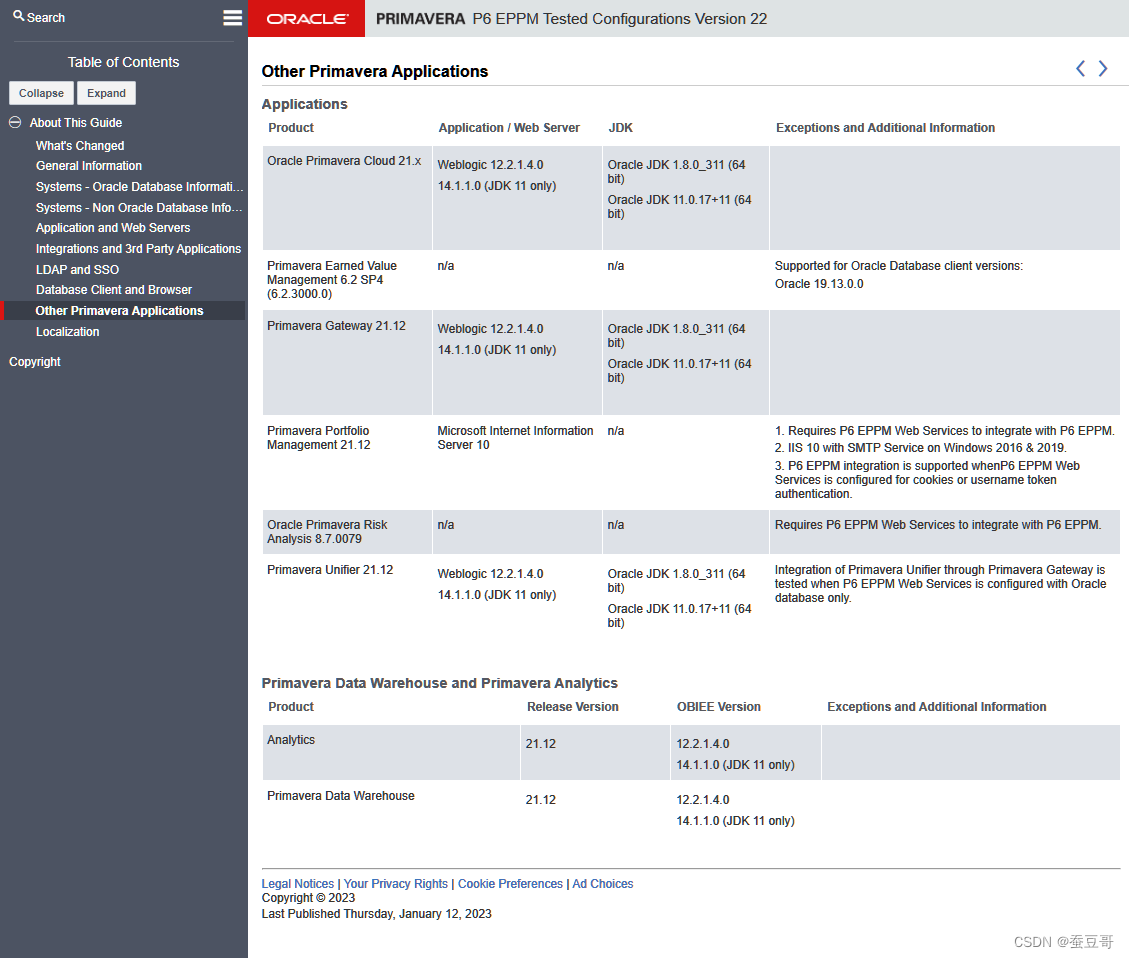Click Applications section heading

point(304,104)
